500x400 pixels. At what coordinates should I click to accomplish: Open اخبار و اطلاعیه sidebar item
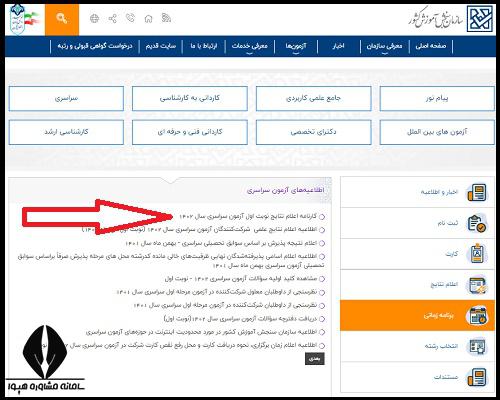(417, 192)
